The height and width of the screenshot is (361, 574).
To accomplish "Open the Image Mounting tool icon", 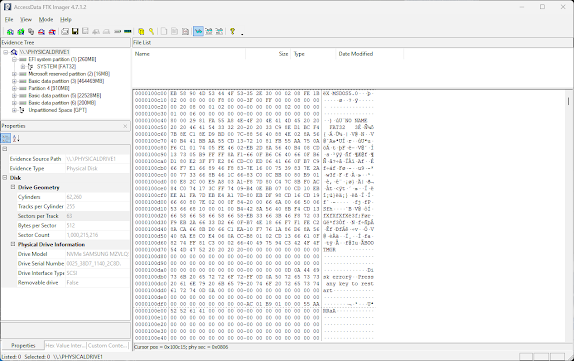I will tap(31, 31).
